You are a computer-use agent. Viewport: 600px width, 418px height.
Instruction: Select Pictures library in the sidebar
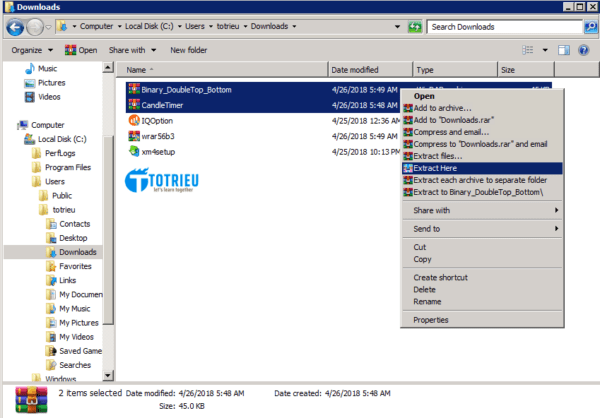[x=45, y=83]
